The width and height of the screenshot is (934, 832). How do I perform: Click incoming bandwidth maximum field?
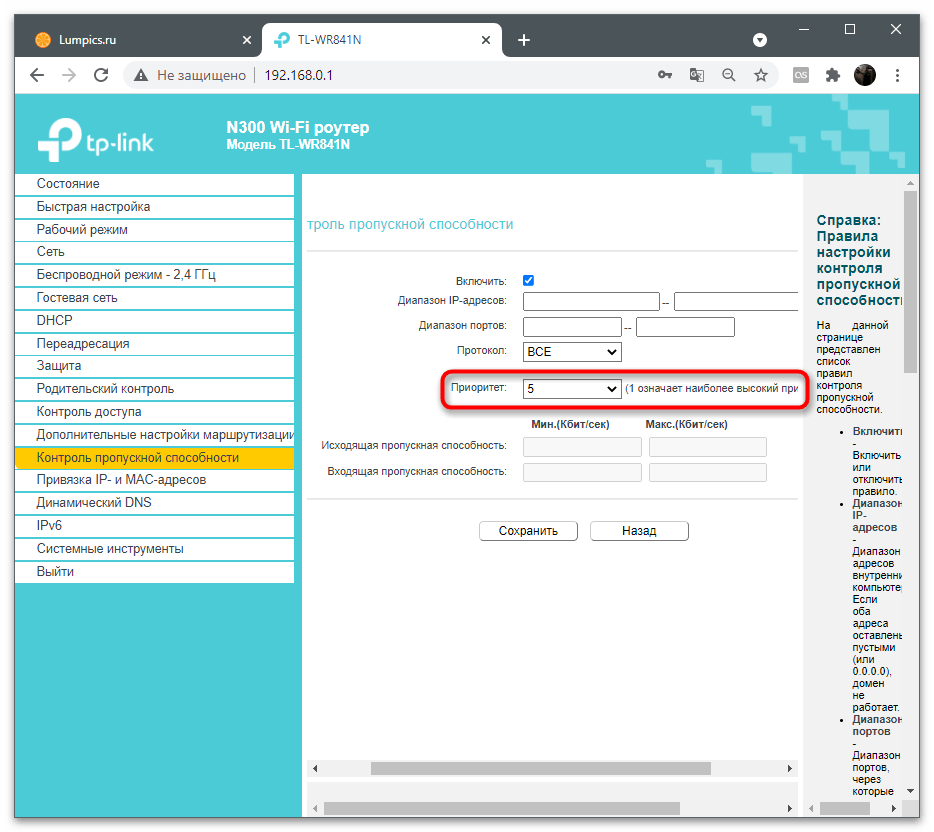(x=708, y=472)
